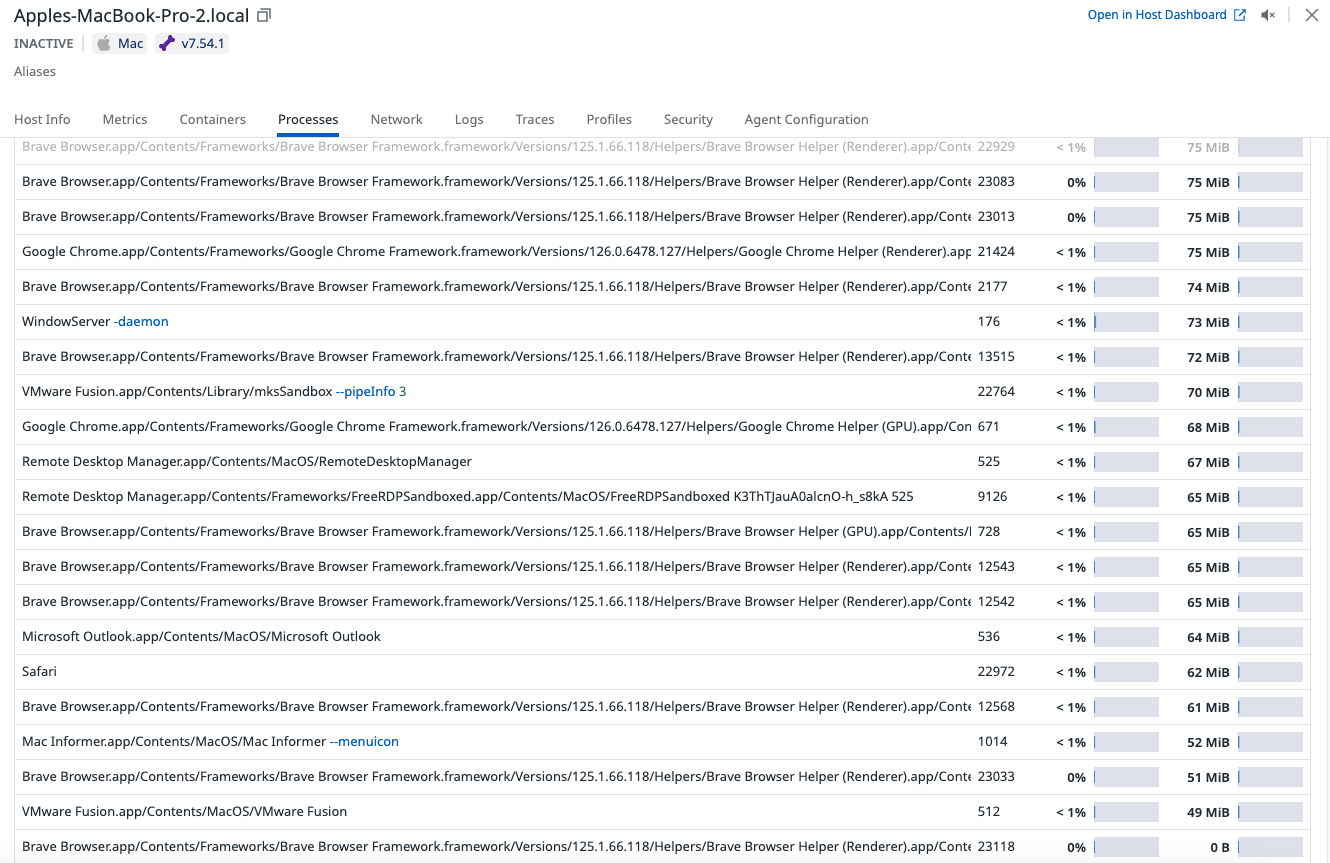Viewport: 1330px width, 863px height.
Task: Click PID 21424 Chrome Renderer row
Action: coord(662,252)
